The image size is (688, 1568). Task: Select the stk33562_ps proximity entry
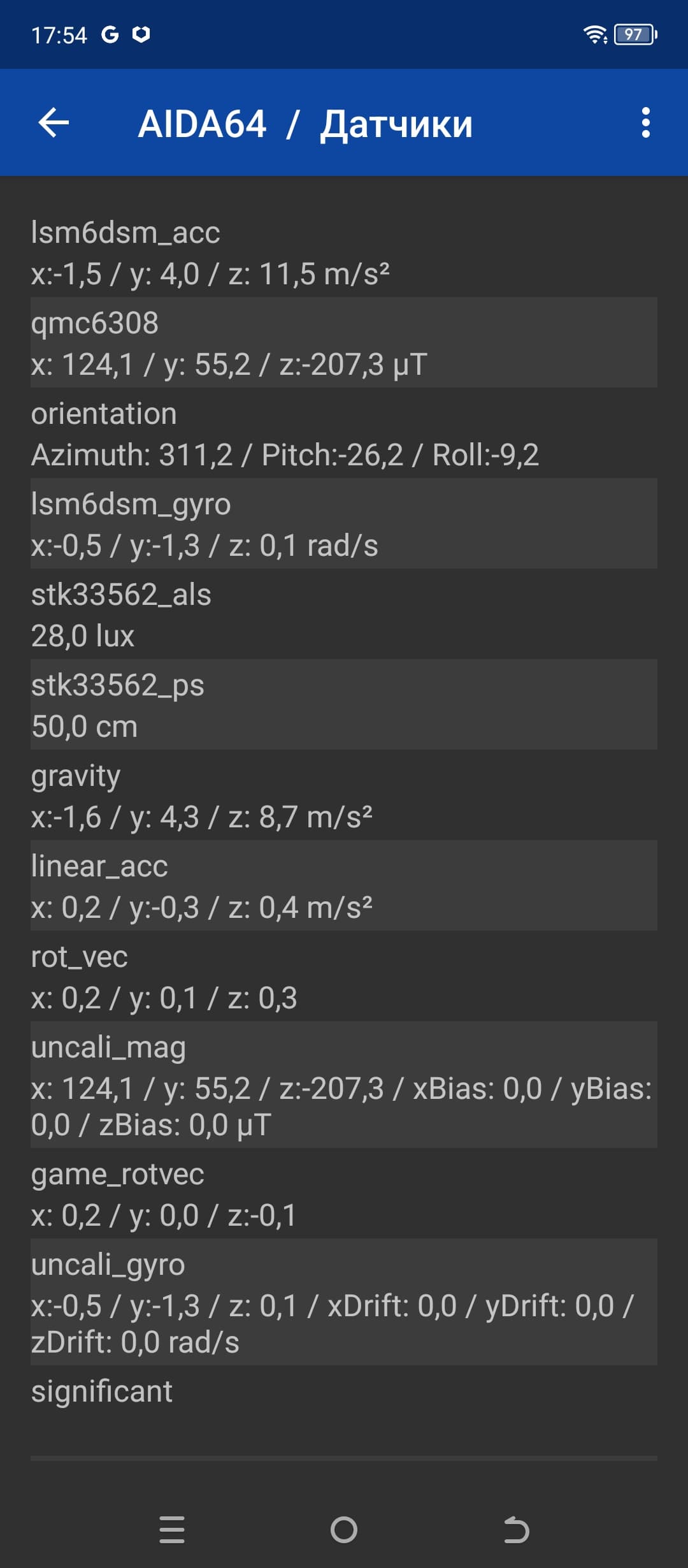pyautogui.click(x=344, y=705)
